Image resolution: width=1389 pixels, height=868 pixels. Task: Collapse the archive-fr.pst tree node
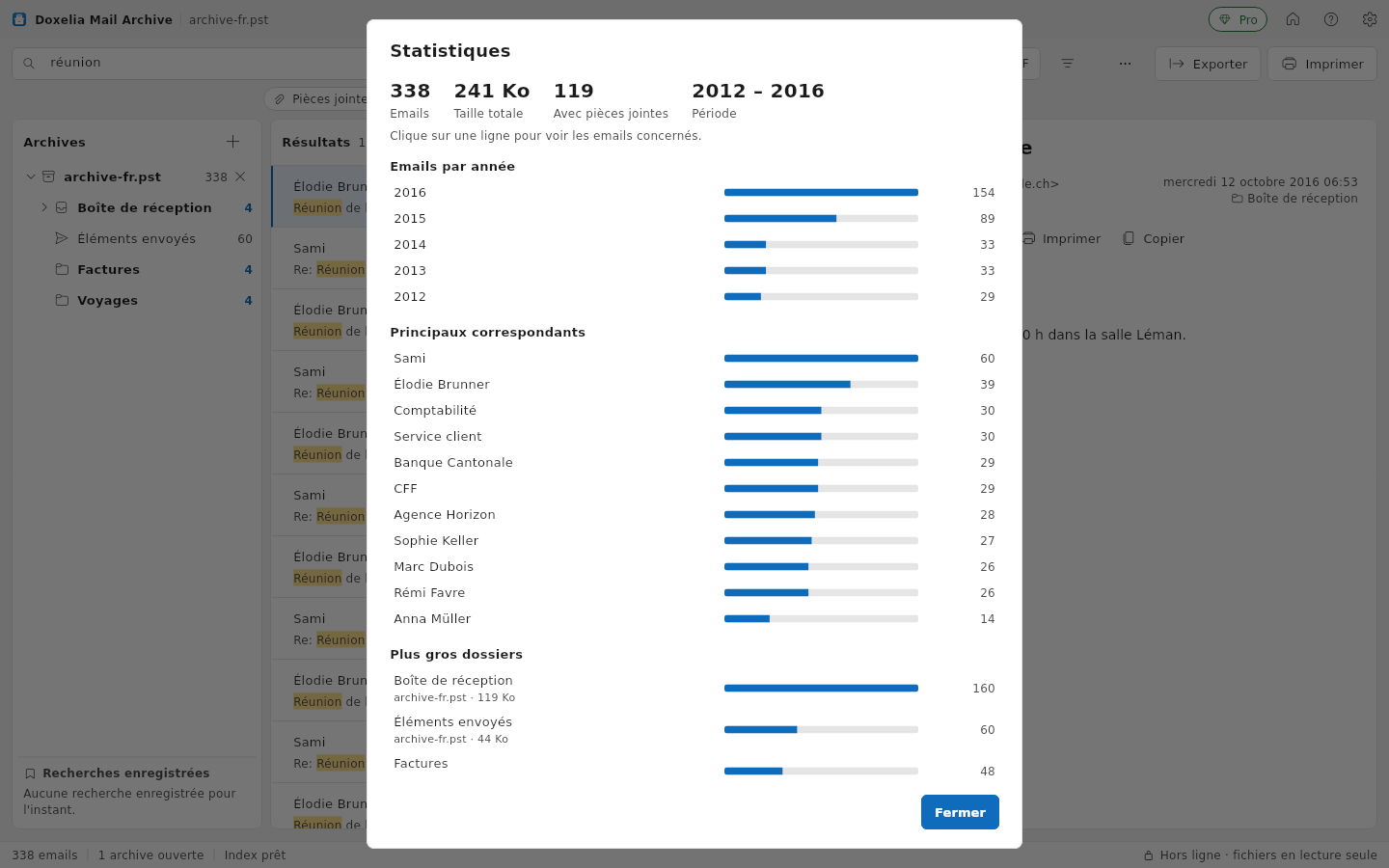click(x=31, y=176)
